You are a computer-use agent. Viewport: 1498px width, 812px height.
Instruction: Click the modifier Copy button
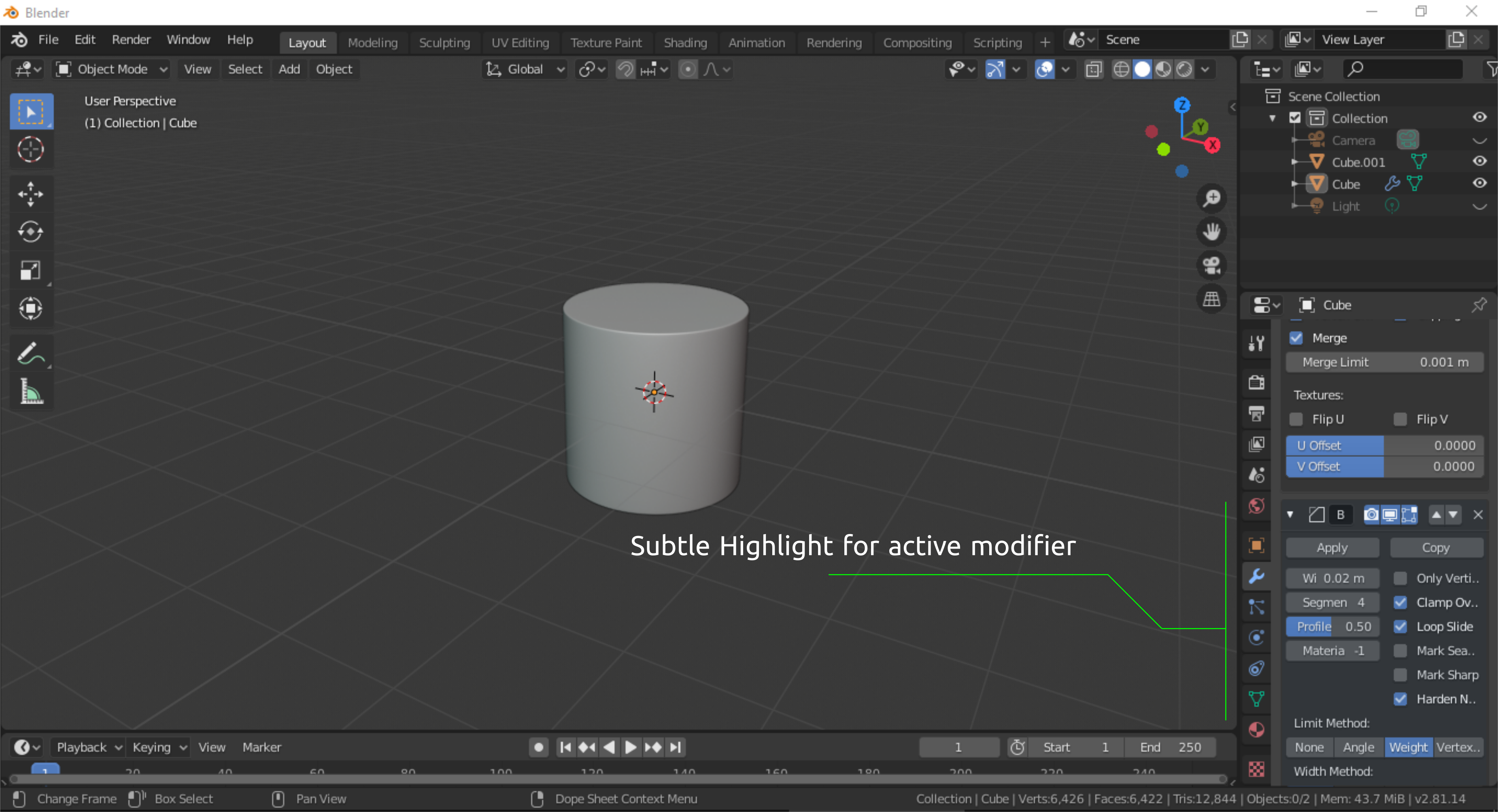click(1436, 547)
